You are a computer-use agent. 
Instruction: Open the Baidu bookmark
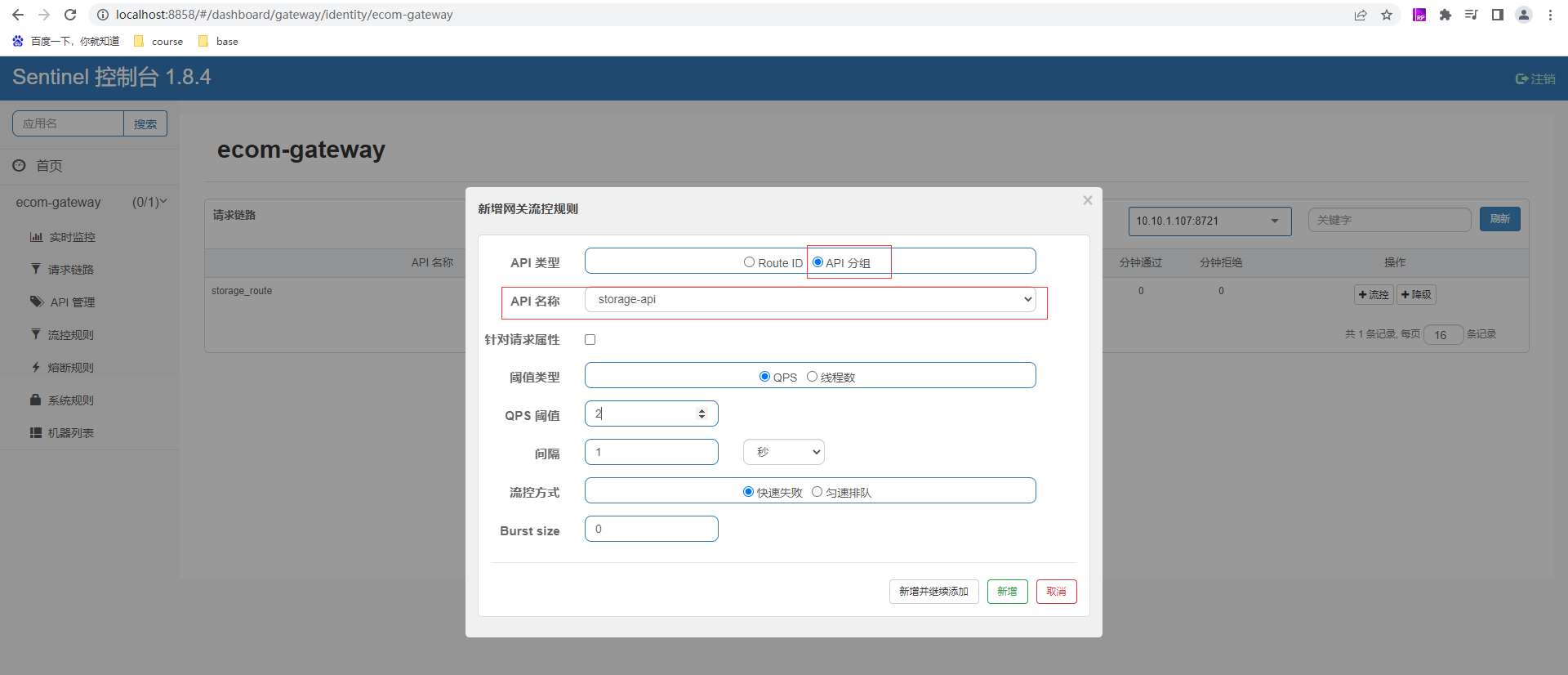(65, 41)
